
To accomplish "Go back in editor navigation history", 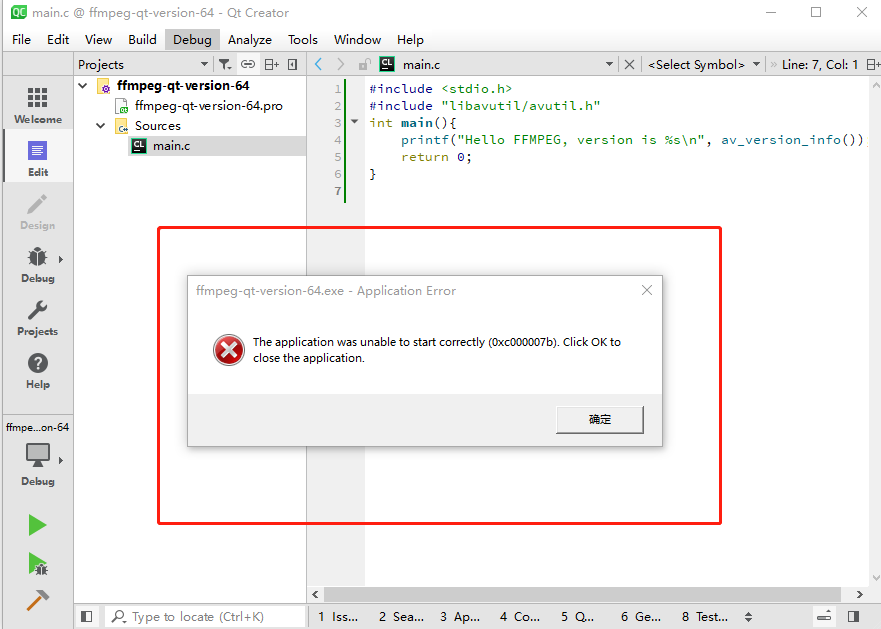I will 319,65.
